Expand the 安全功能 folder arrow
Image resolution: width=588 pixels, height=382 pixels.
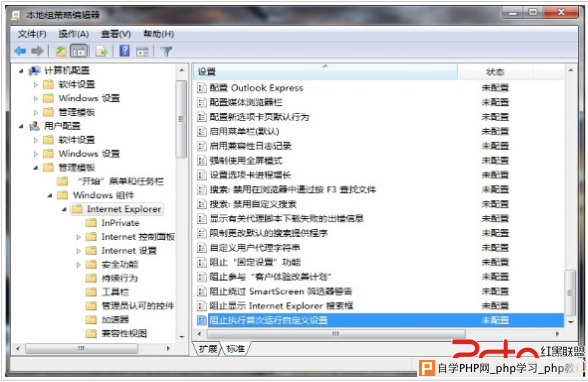point(78,265)
